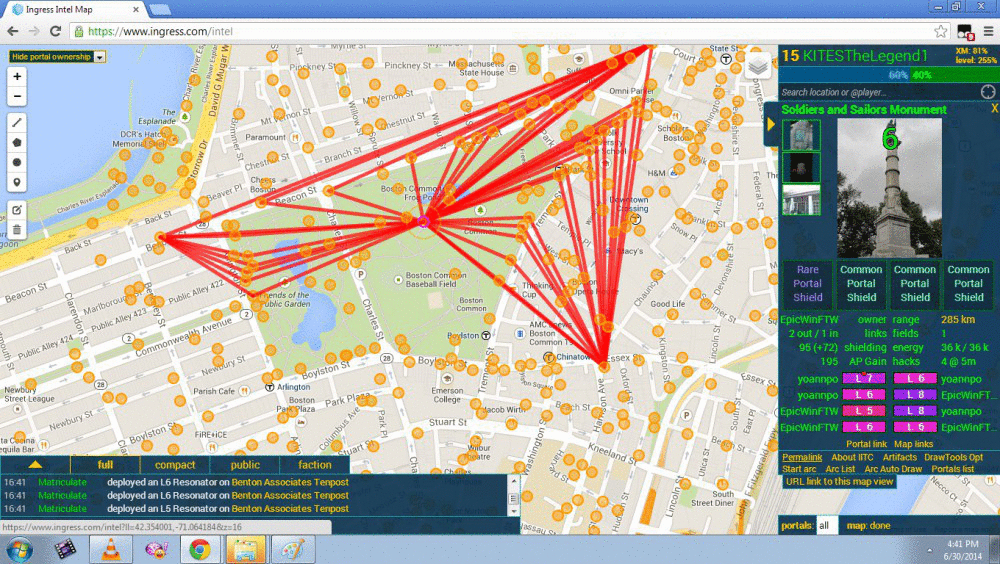Image resolution: width=1000 pixels, height=564 pixels.
Task: Expand chat panel with up arrow
Action: [x=35, y=464]
